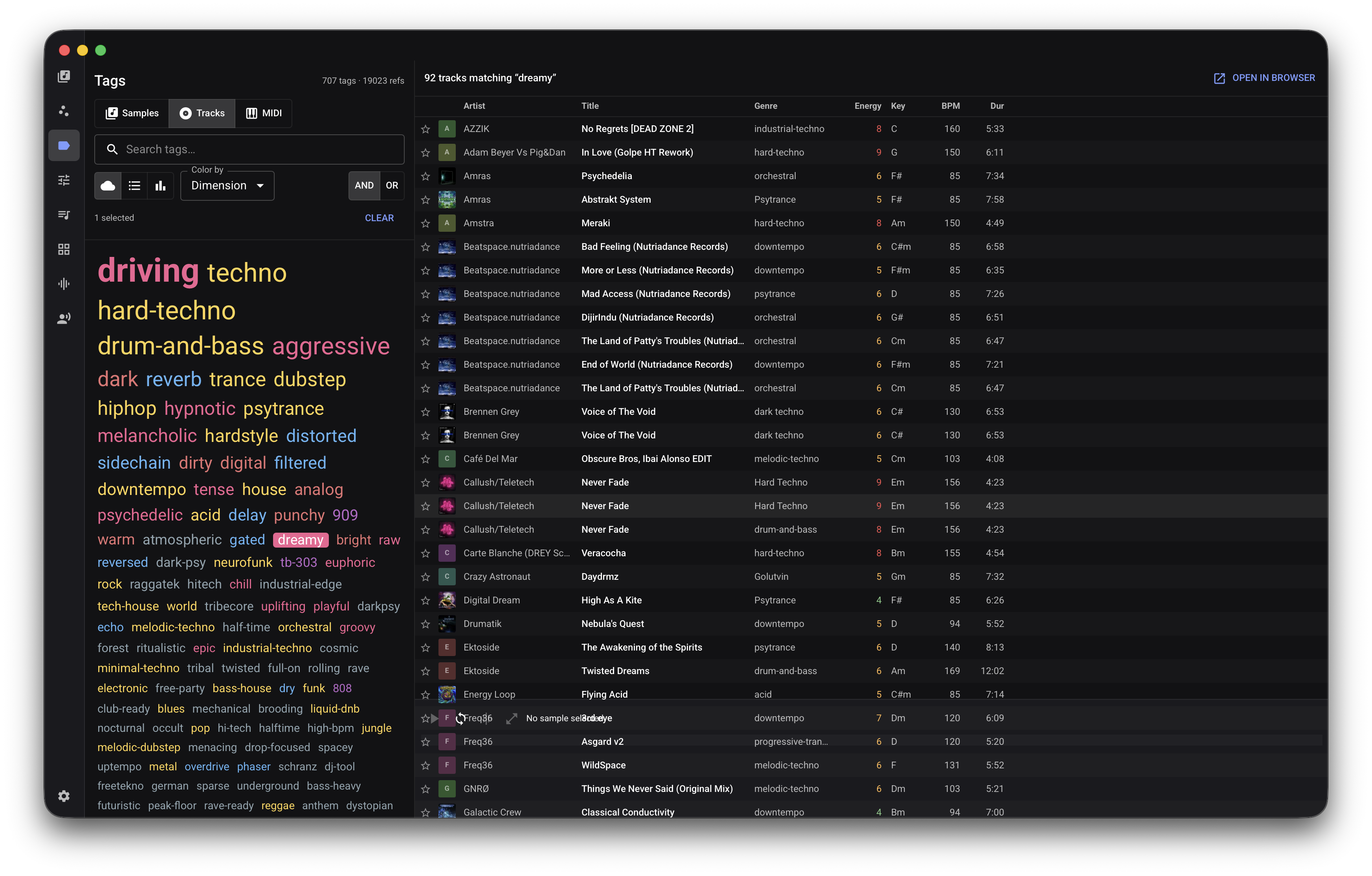The height and width of the screenshot is (876, 1372).
Task: Open Amras Abstrakt System cover thumbnail
Action: [447, 200]
